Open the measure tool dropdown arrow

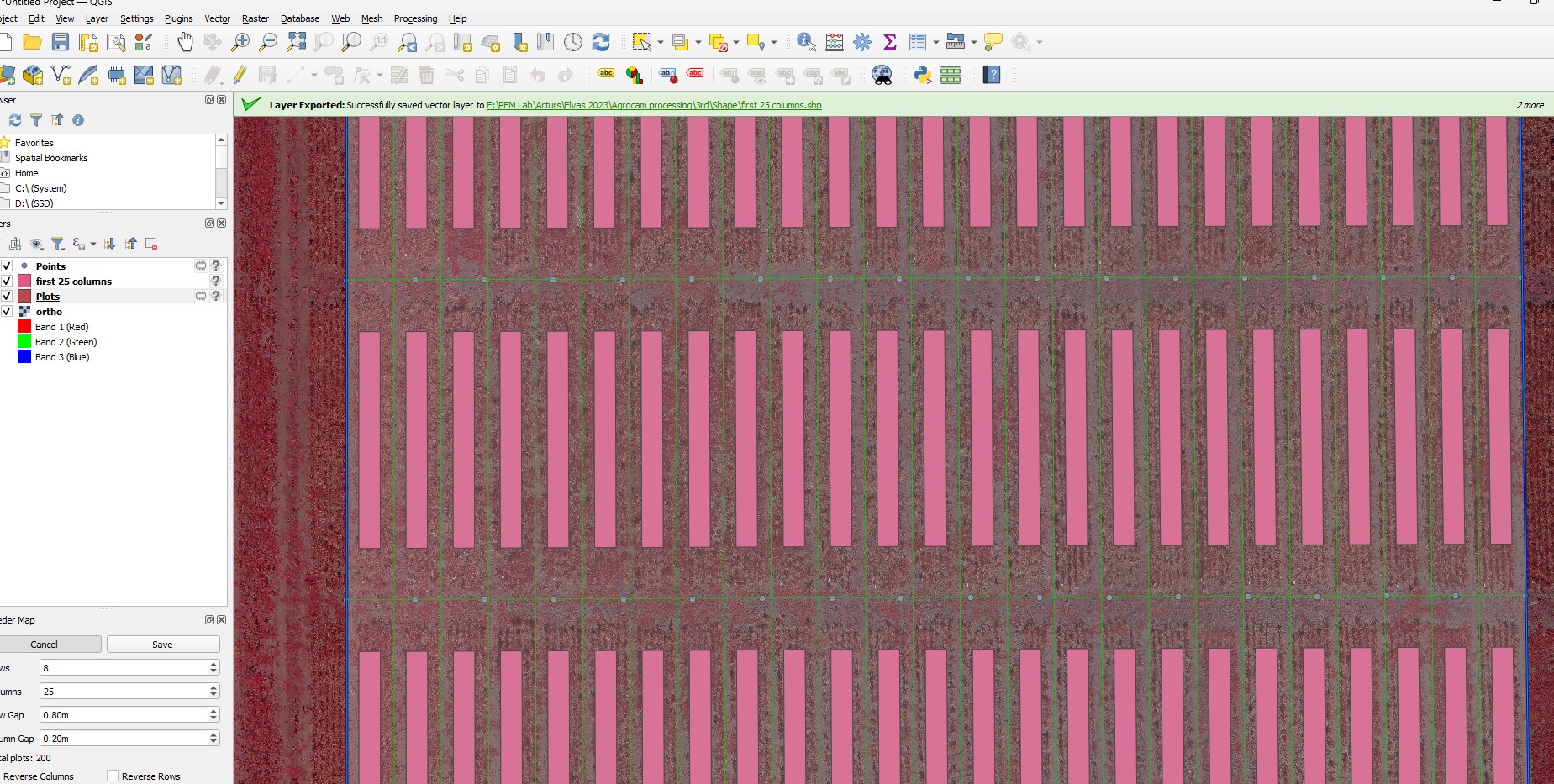click(974, 42)
